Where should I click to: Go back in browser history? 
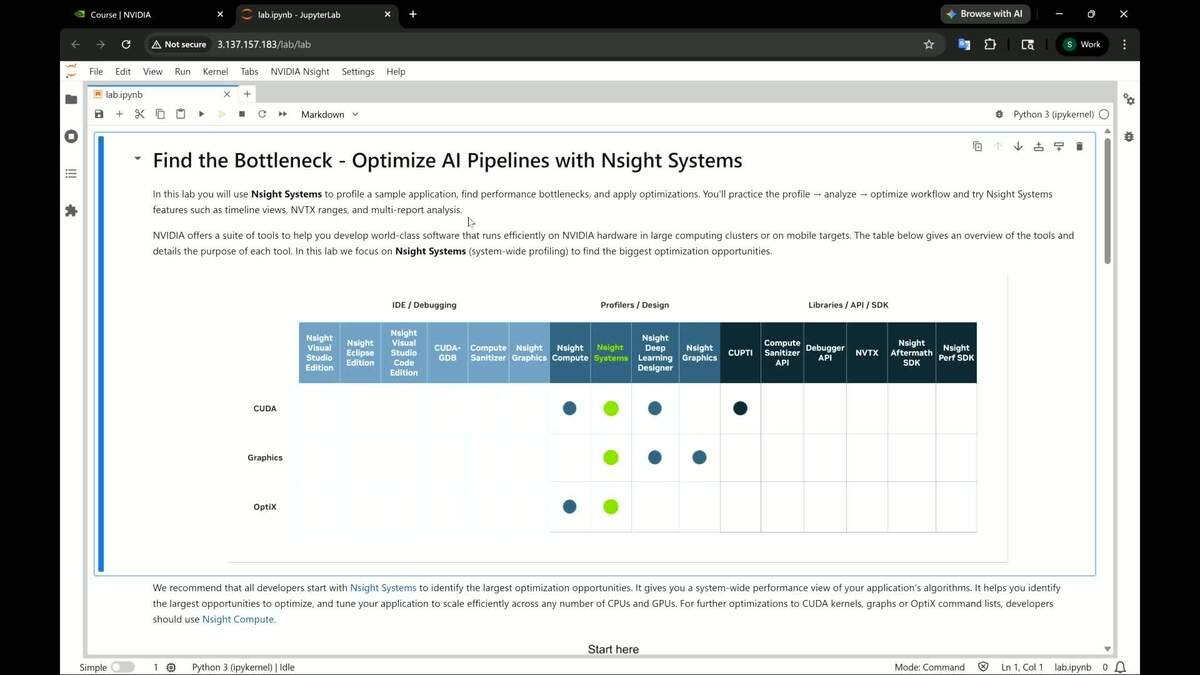click(x=75, y=44)
